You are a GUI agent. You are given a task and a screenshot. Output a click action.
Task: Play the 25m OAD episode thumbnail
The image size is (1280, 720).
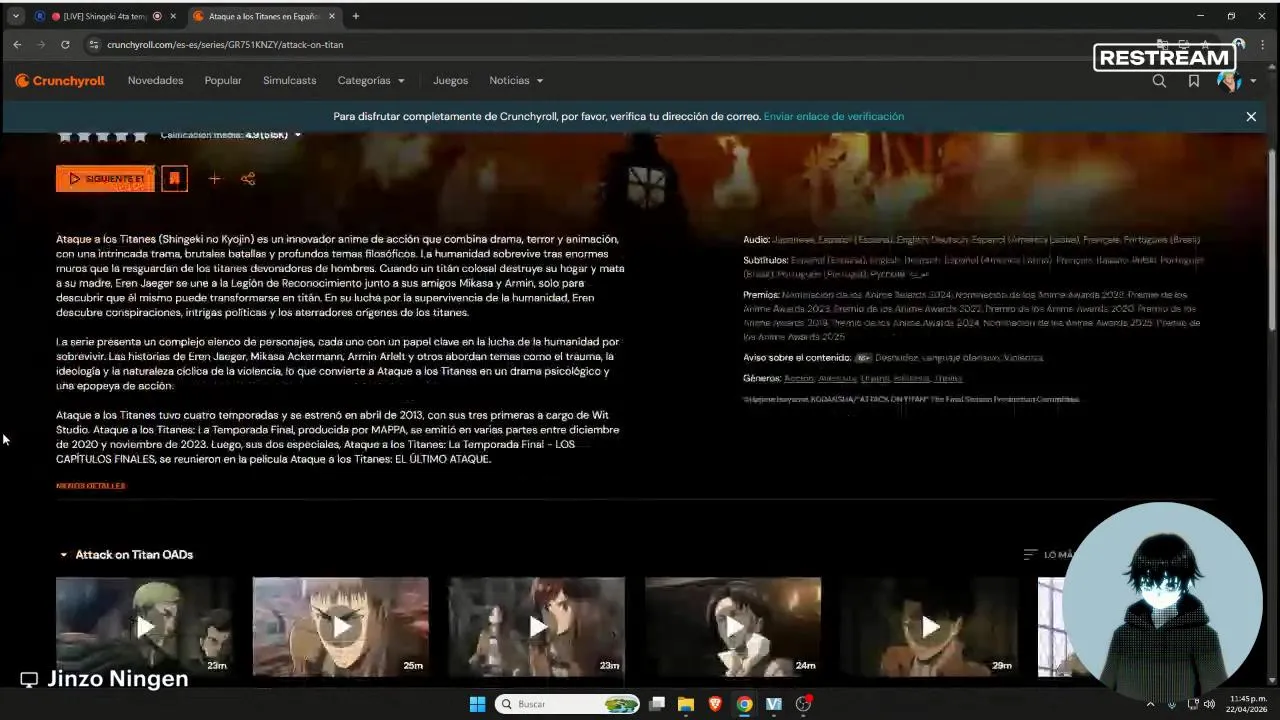tap(340, 627)
